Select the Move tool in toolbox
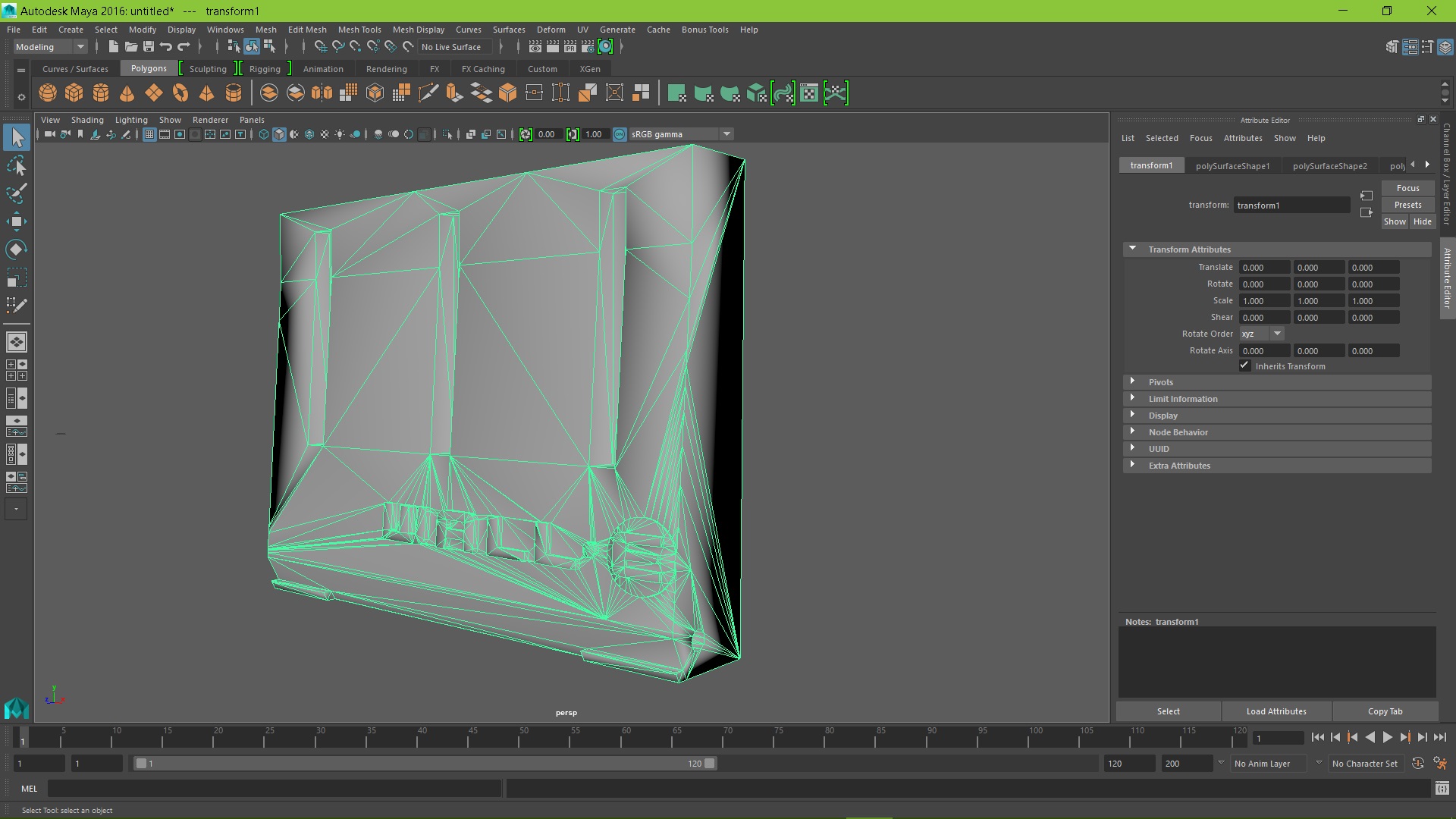The height and width of the screenshot is (819, 1456). pyautogui.click(x=16, y=221)
